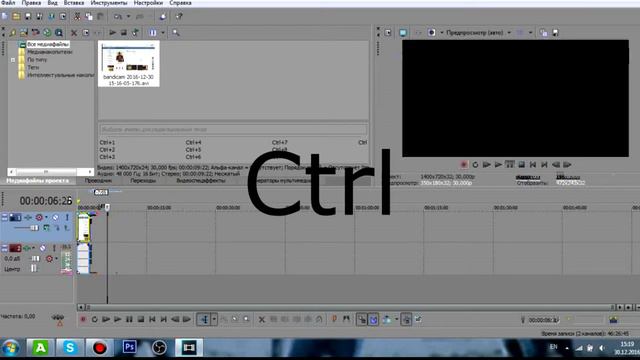
Task: Switch to the Проводник tab
Action: pos(98,180)
